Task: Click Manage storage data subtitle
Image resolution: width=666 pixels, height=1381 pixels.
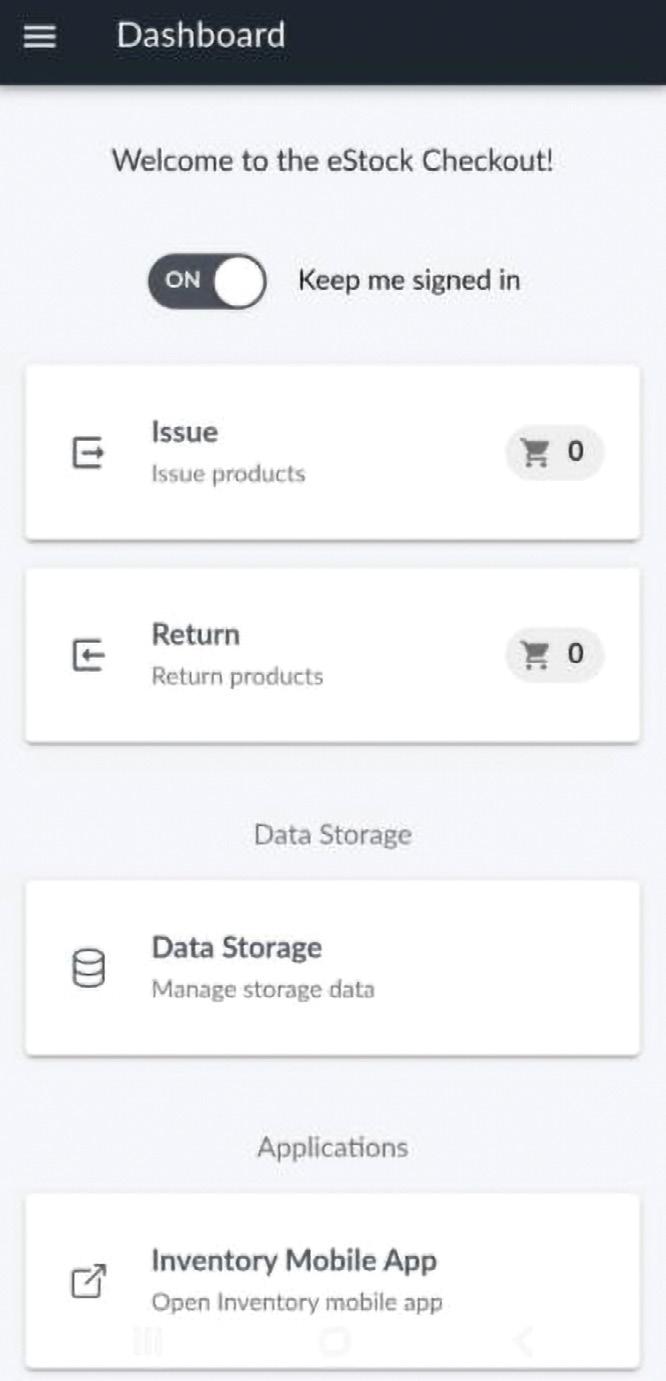Action: point(263,990)
